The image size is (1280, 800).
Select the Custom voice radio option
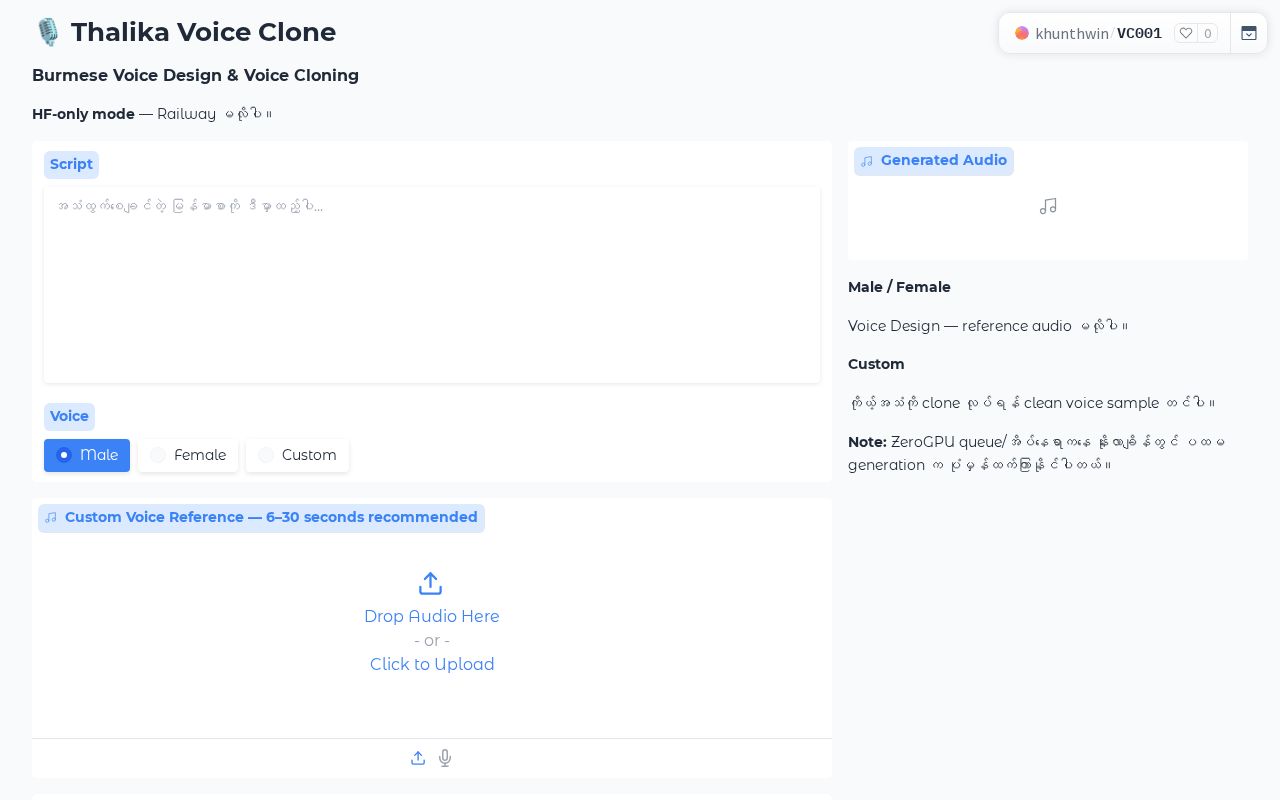click(297, 455)
